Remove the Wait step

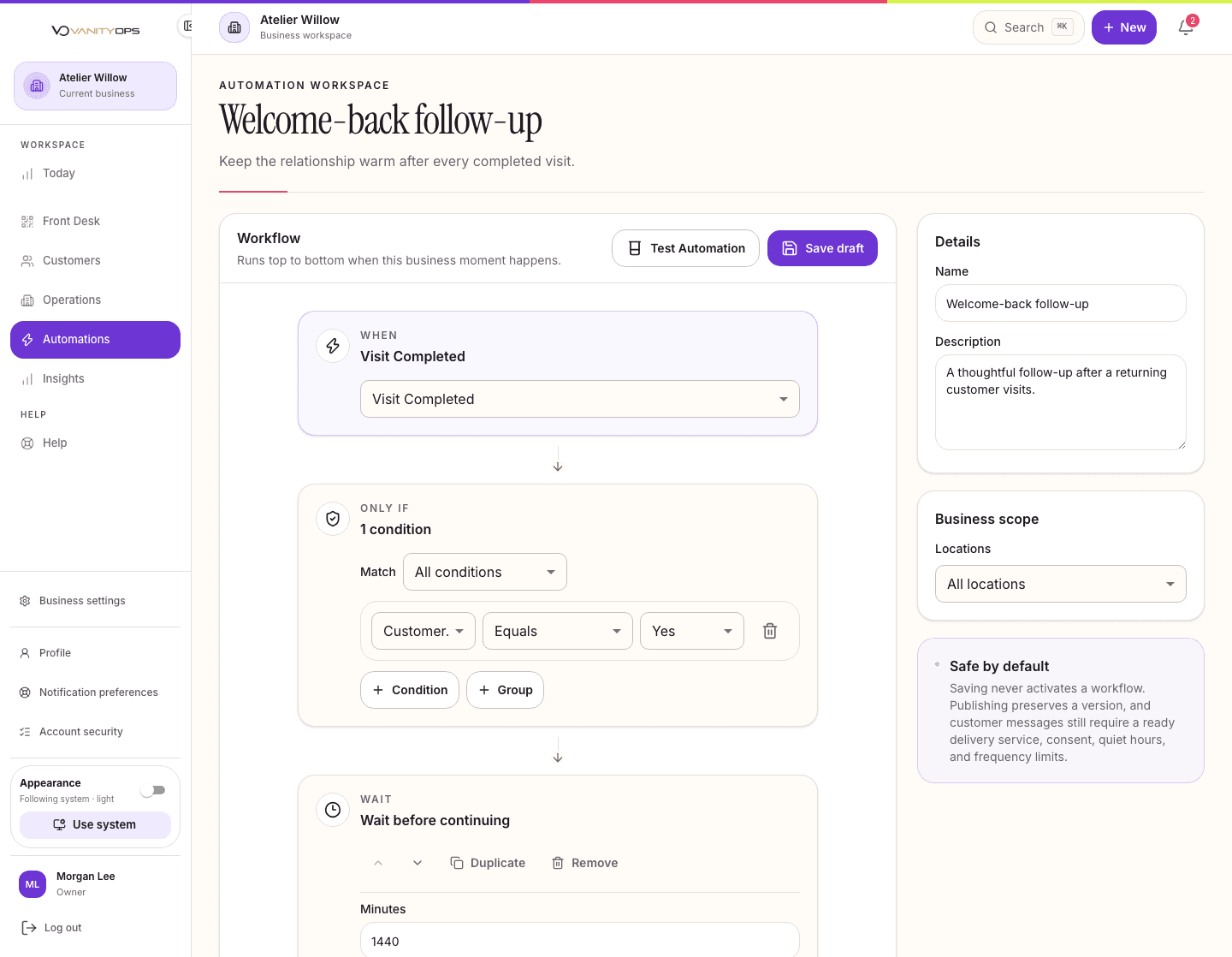pyautogui.click(x=585, y=863)
